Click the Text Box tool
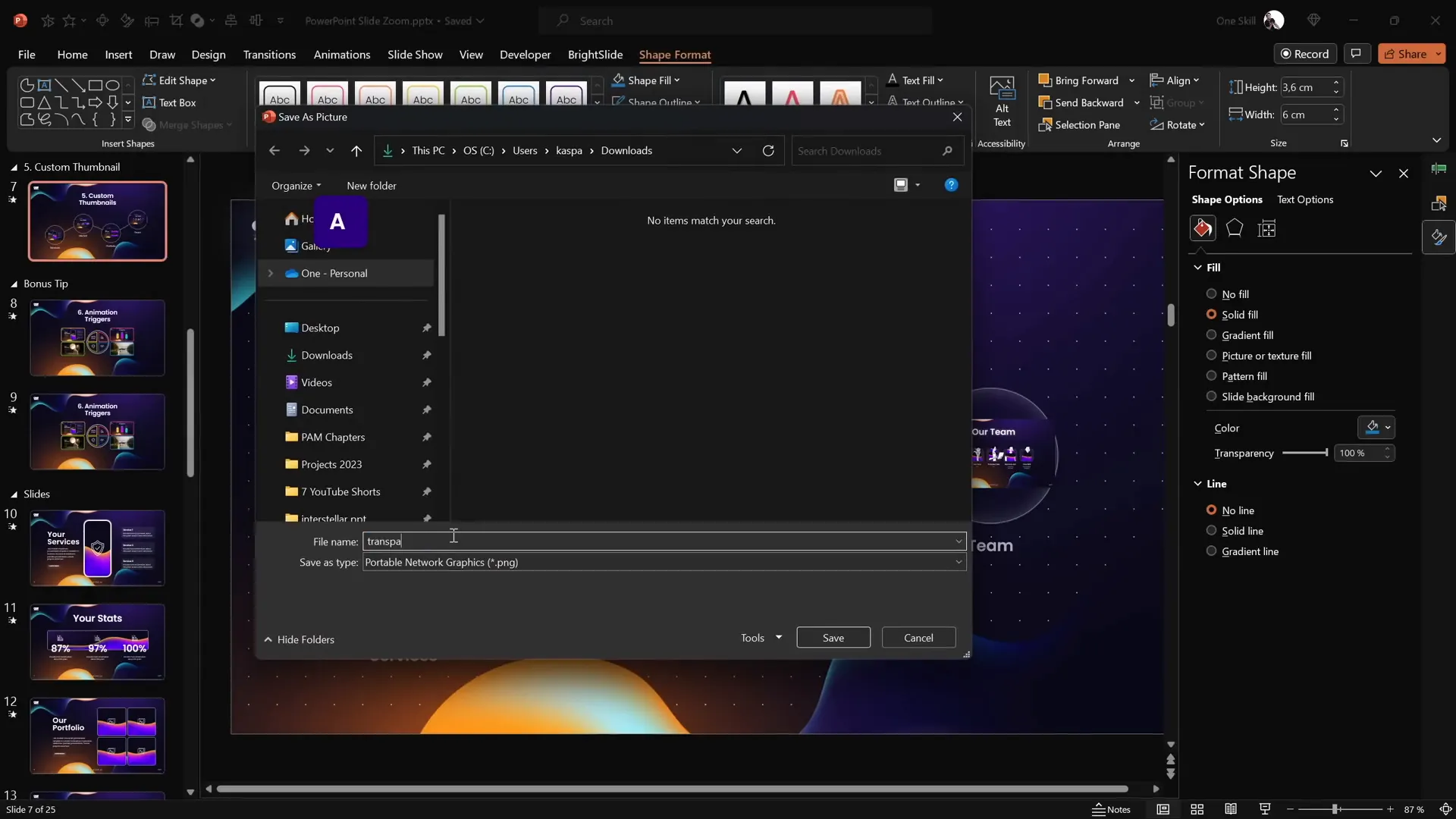 tap(170, 102)
